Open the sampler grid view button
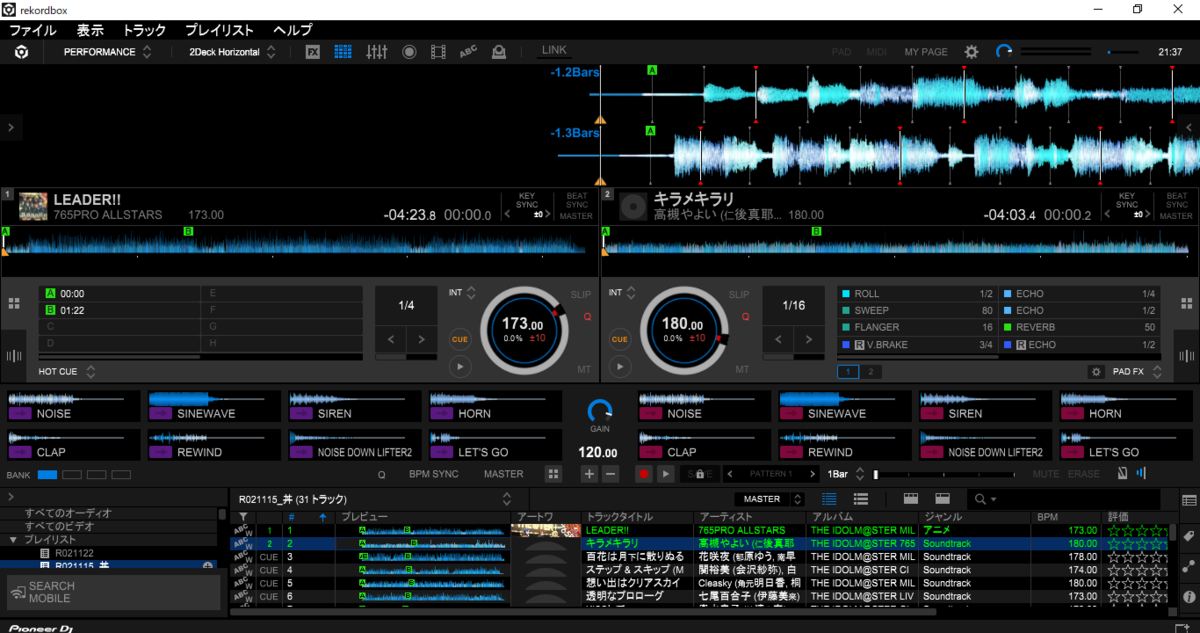The image size is (1200, 633). (553, 473)
